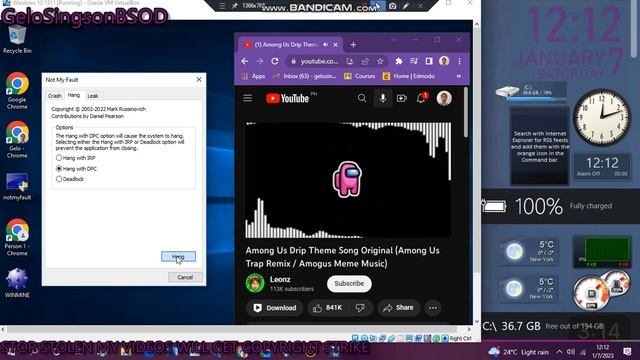Click the YouTube page vertical scrollbar
This screenshot has height=360, width=640.
(x=466, y=112)
